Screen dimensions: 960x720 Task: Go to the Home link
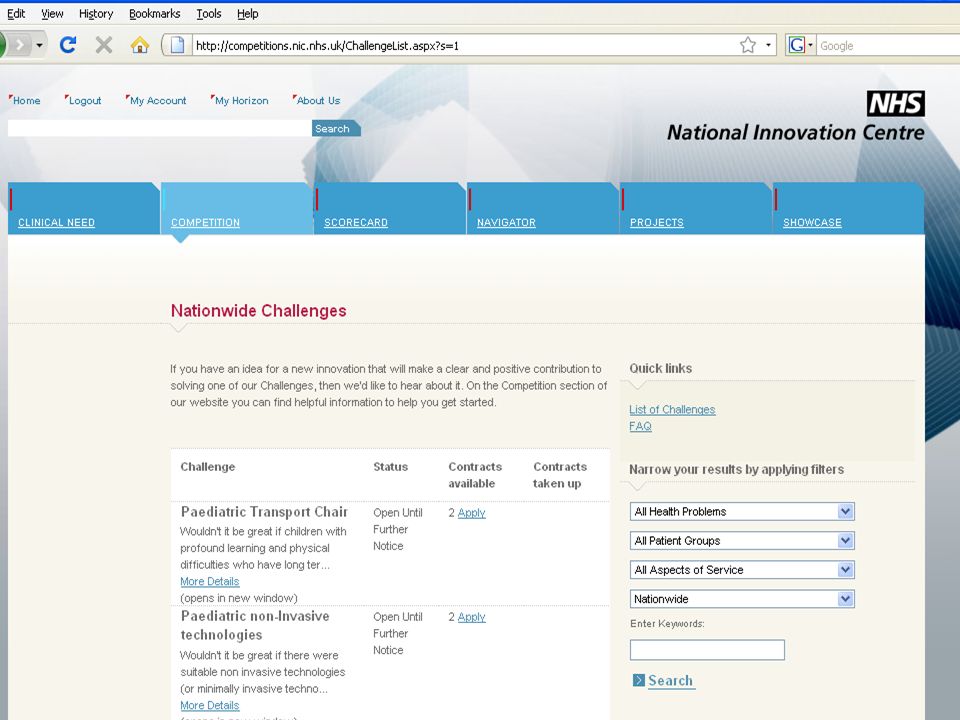(x=26, y=100)
